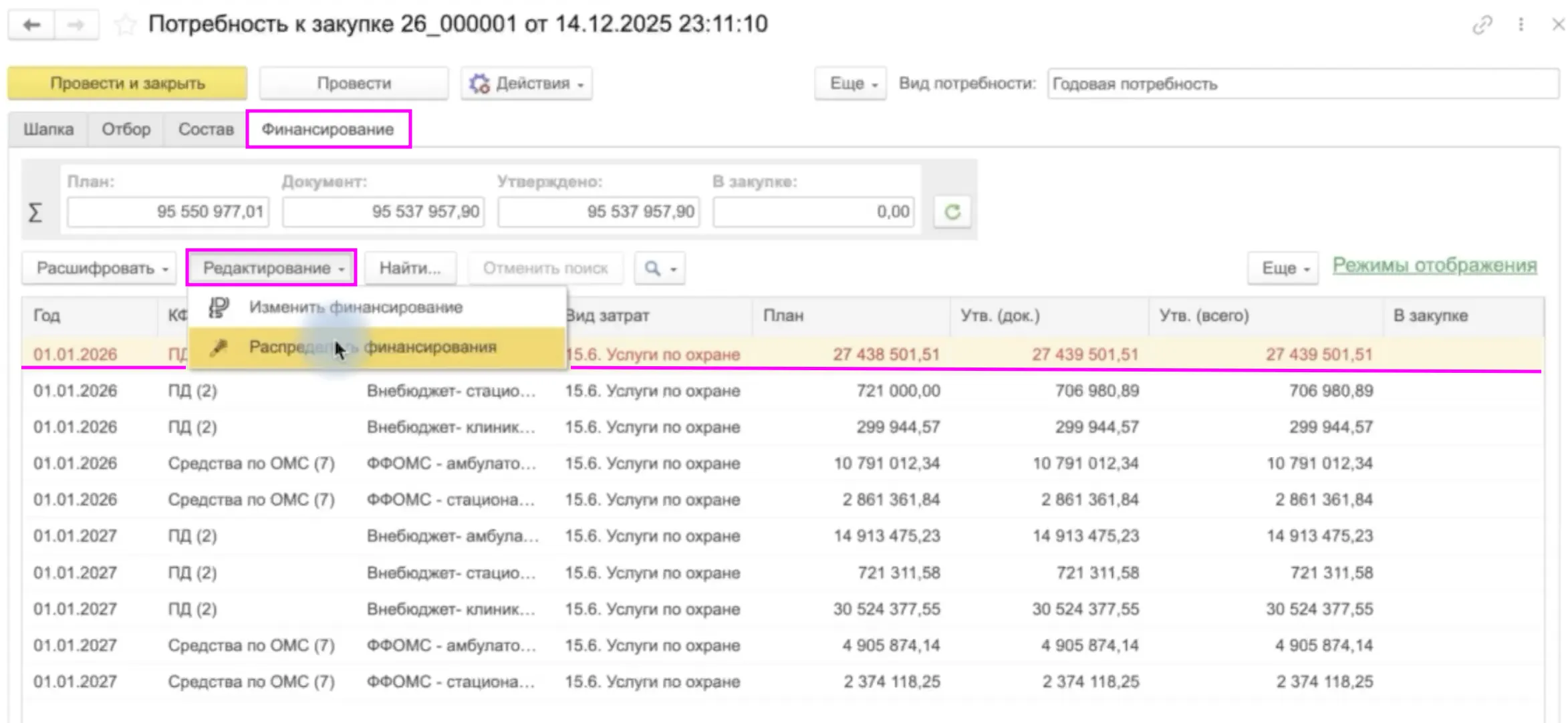This screenshot has width=1568, height=723.
Task: Click Отменить поиск button
Action: pos(545,269)
